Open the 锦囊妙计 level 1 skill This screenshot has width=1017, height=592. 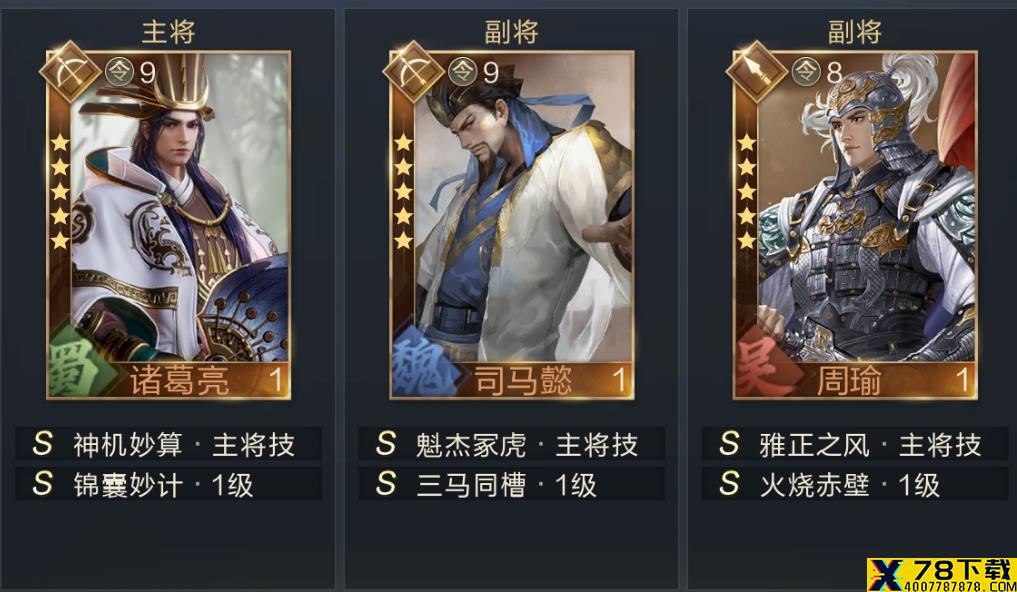pyautogui.click(x=169, y=484)
